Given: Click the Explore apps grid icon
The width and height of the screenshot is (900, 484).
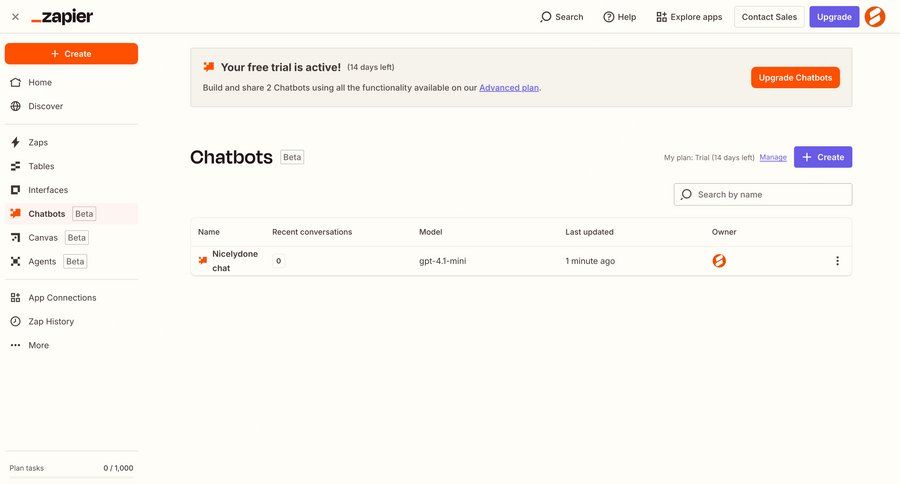Looking at the screenshot, I should 661,17.
